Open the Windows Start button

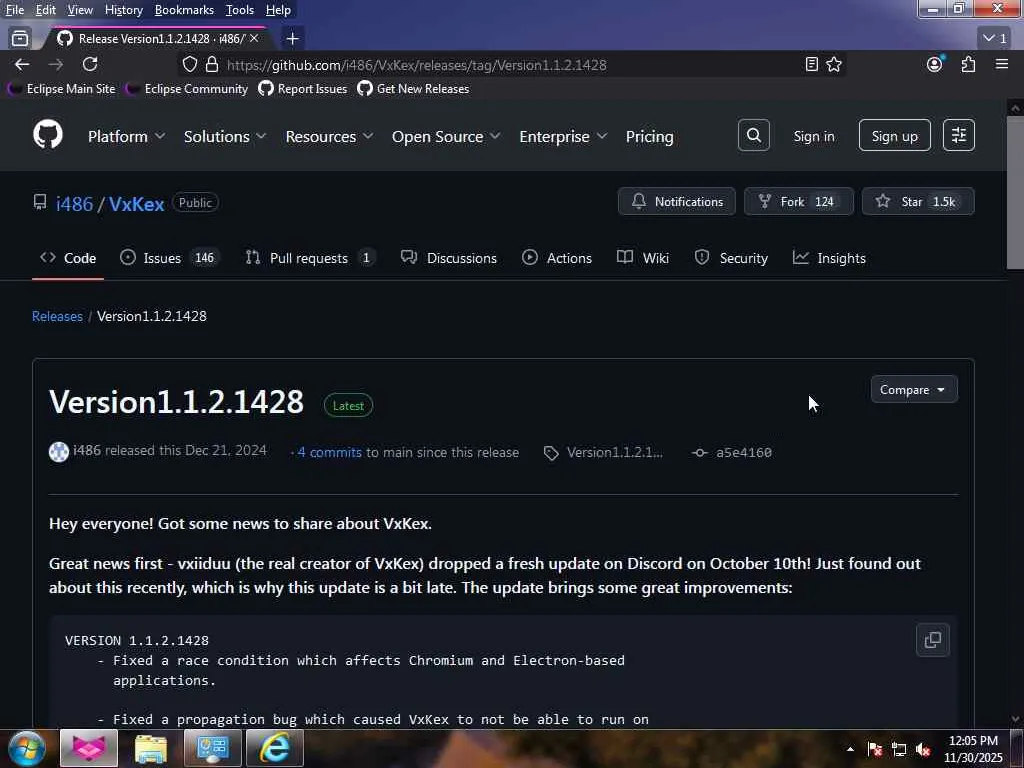pos(26,748)
